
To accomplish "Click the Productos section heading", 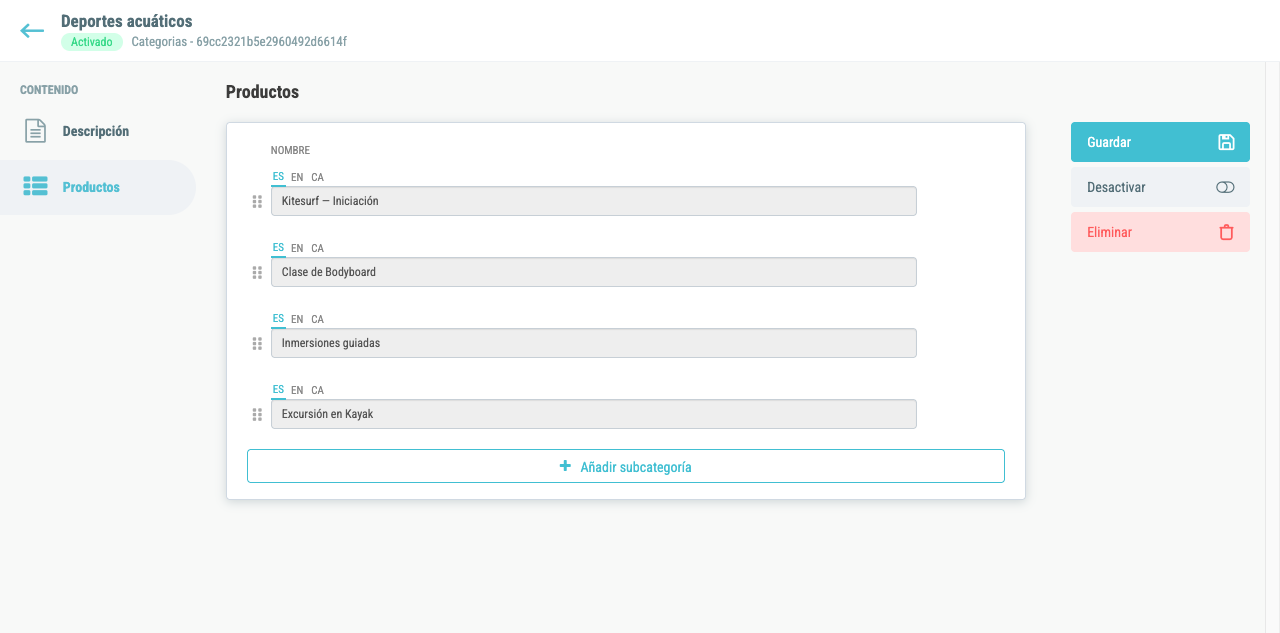I will (x=262, y=92).
